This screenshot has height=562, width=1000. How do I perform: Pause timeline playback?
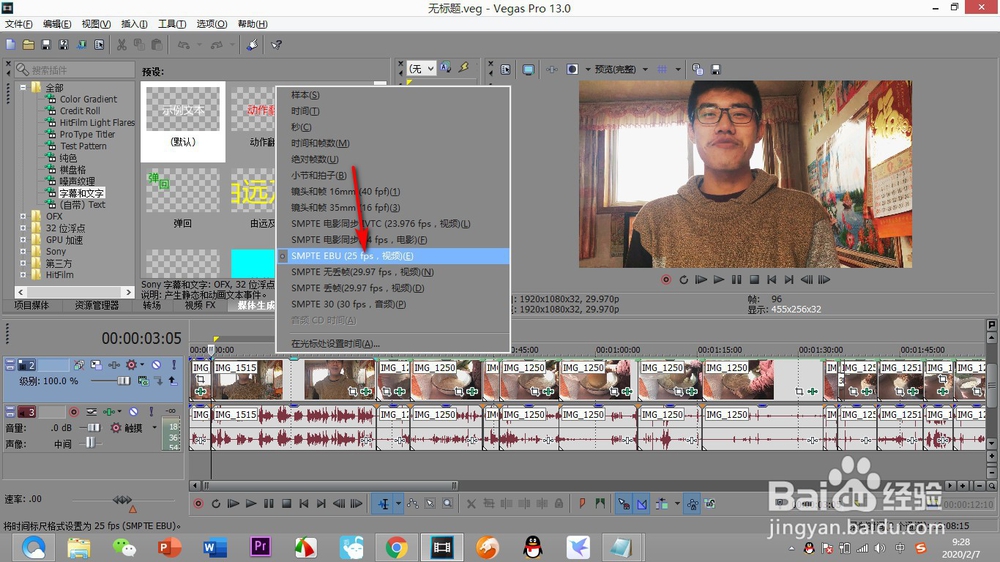(268, 504)
